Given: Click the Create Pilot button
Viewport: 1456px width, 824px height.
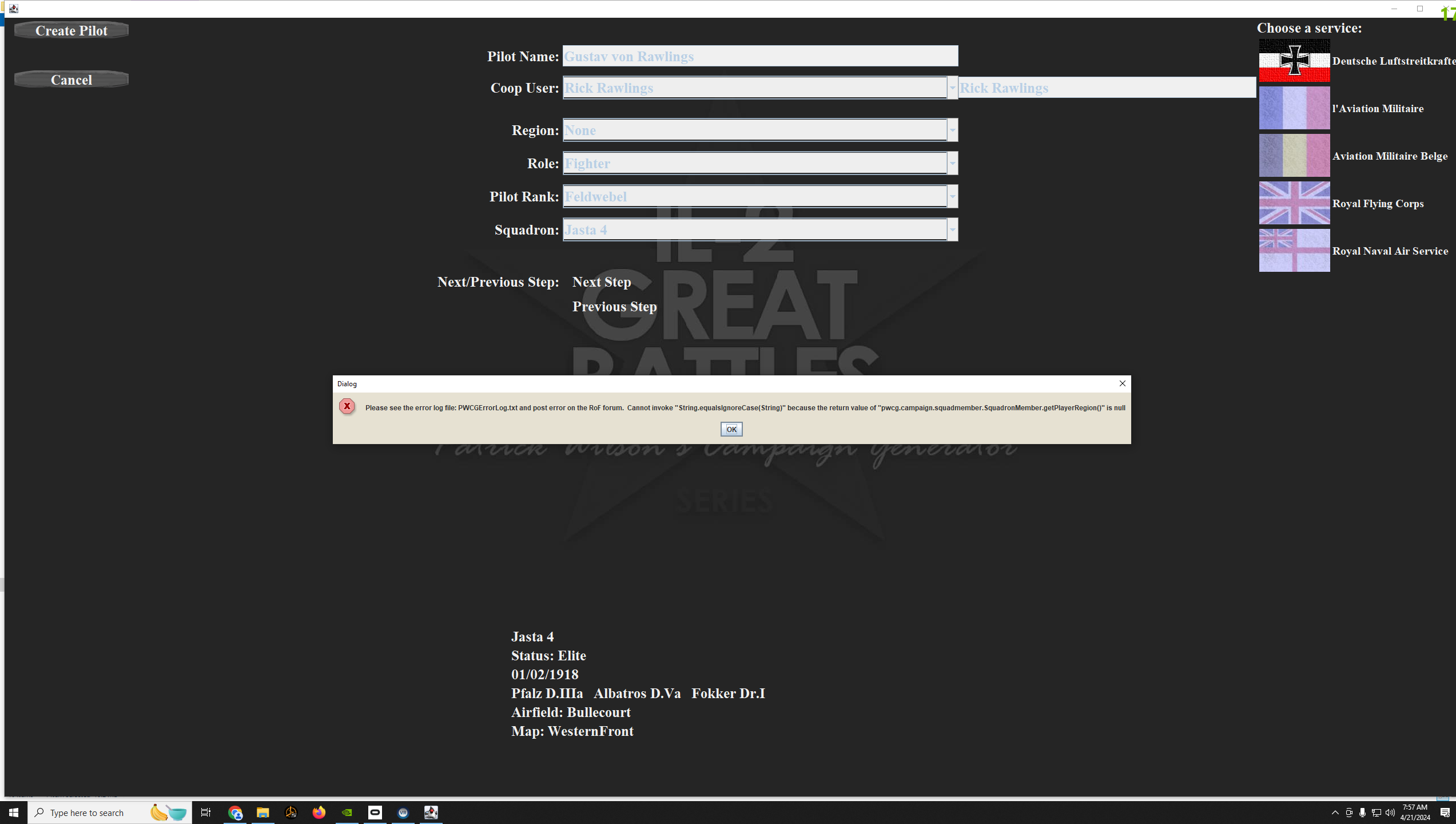Looking at the screenshot, I should point(71,31).
